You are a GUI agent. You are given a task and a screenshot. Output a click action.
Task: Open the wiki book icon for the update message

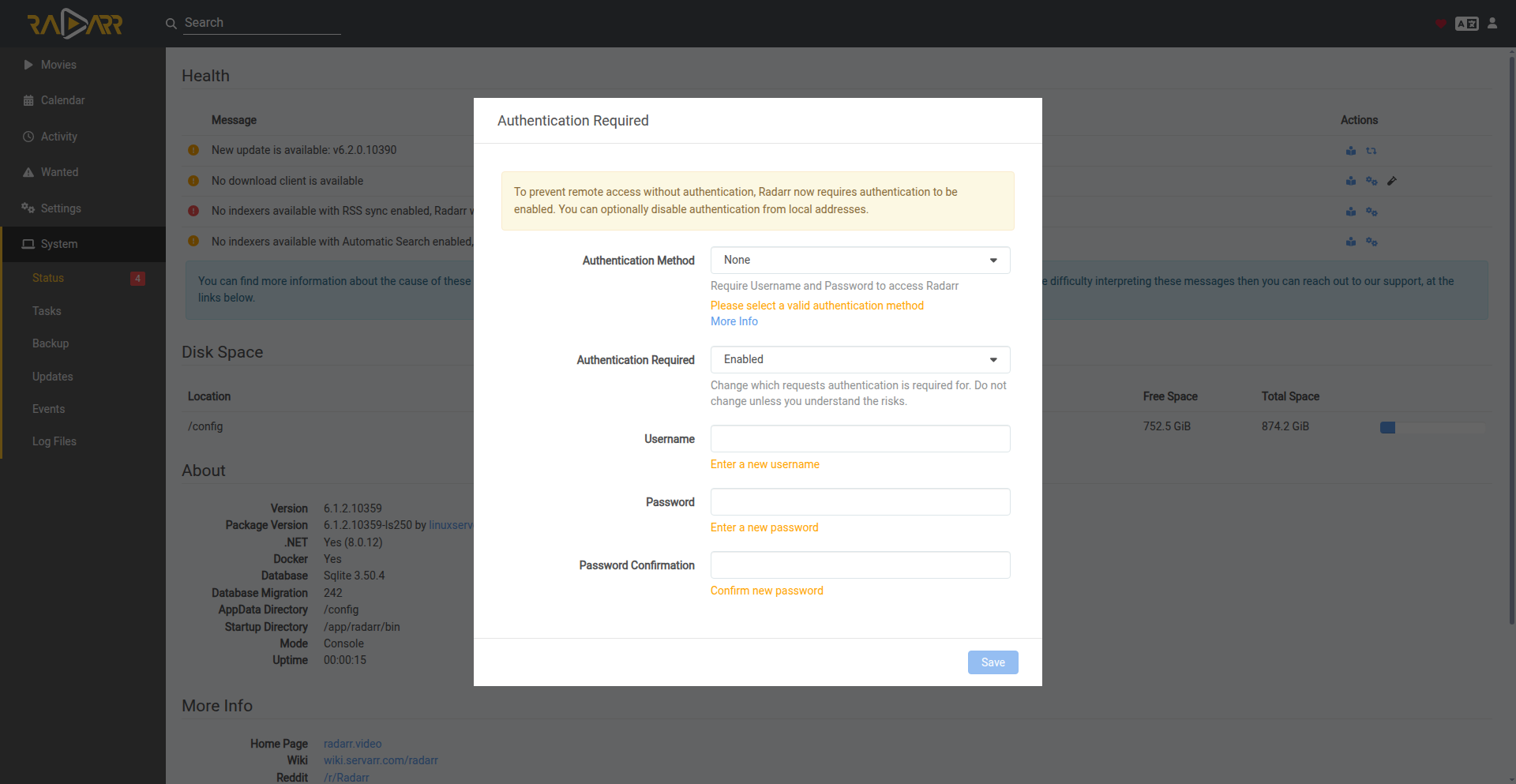click(1351, 151)
